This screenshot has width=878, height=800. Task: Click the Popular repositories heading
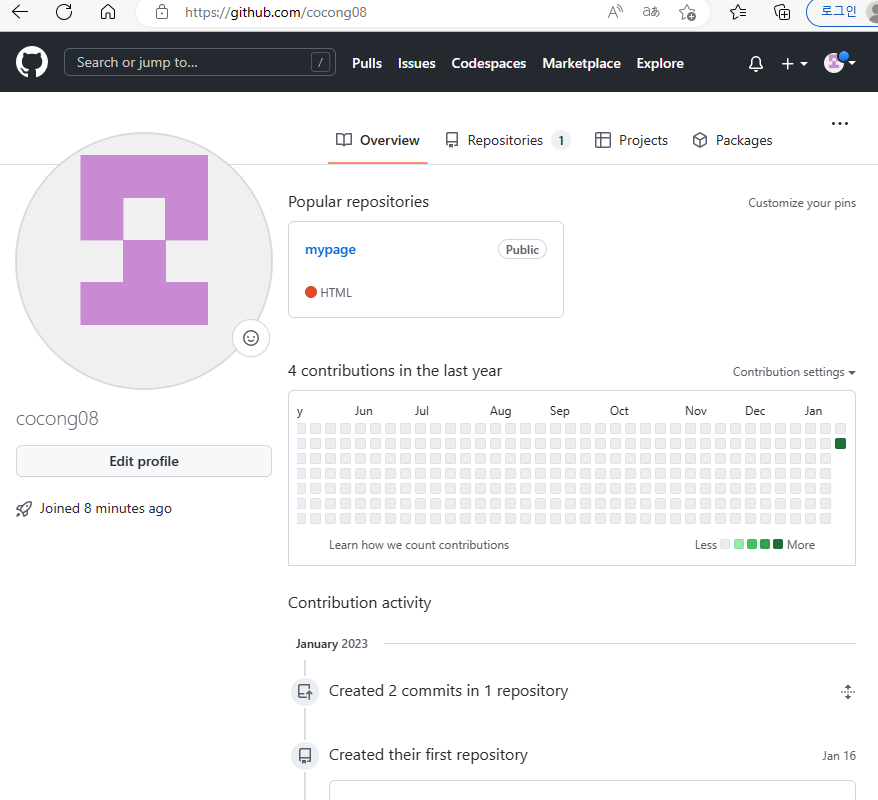[358, 202]
